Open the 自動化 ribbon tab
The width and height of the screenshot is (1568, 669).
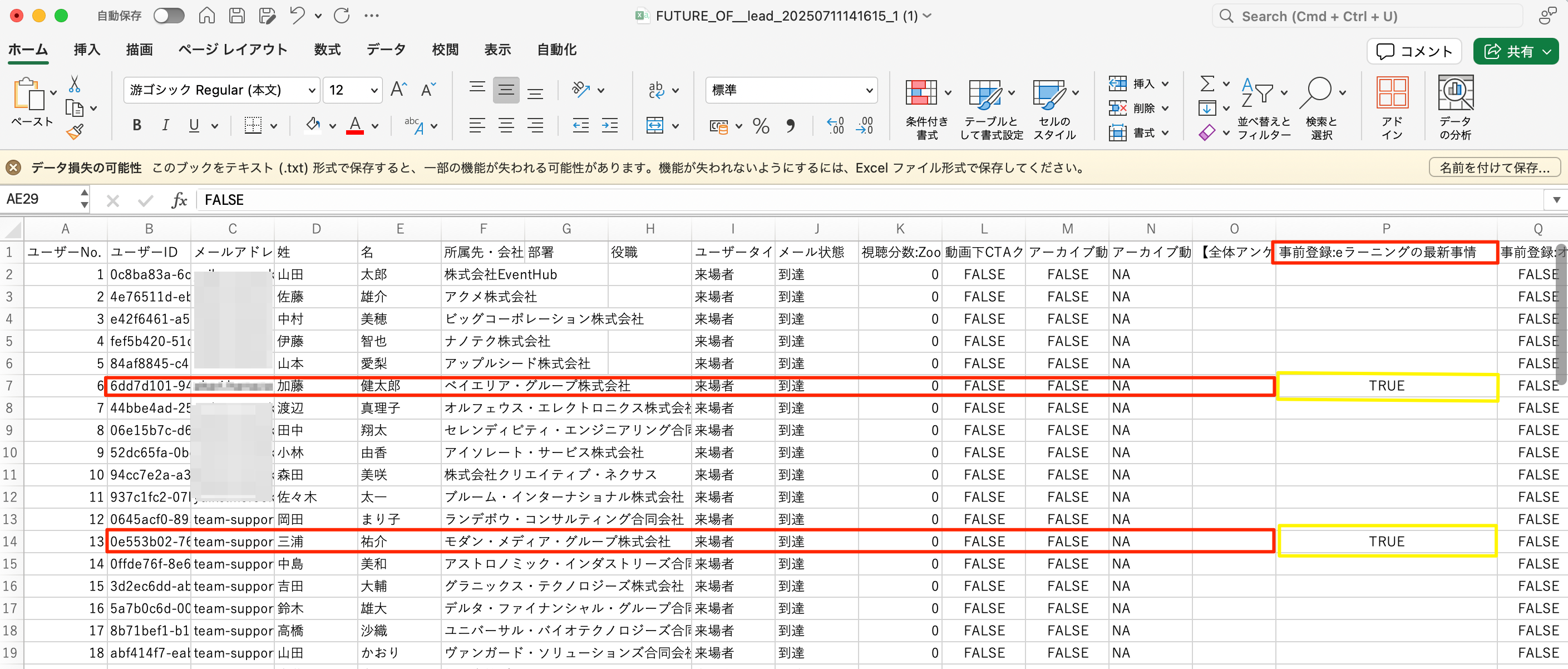click(x=556, y=50)
